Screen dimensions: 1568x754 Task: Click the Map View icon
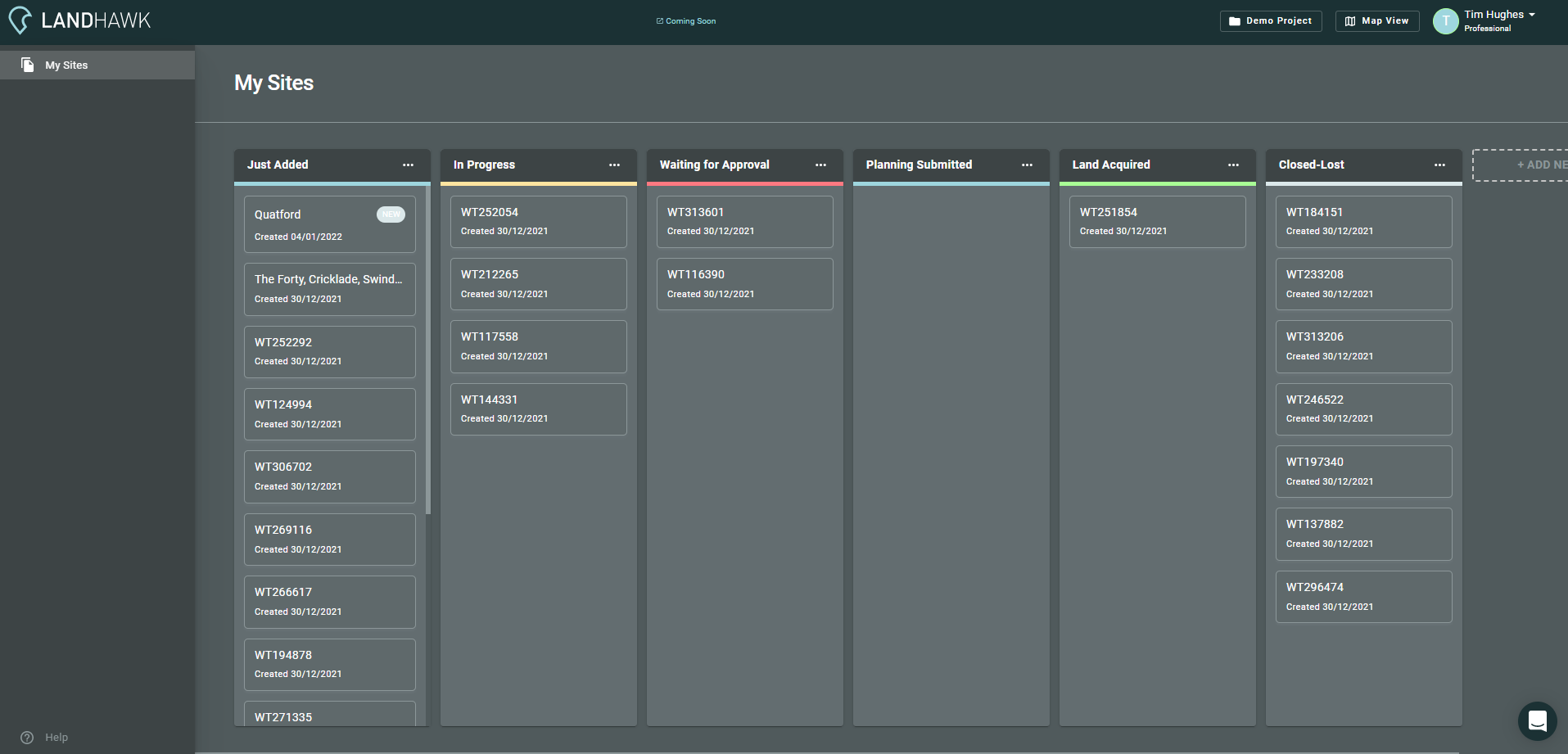tap(1351, 20)
